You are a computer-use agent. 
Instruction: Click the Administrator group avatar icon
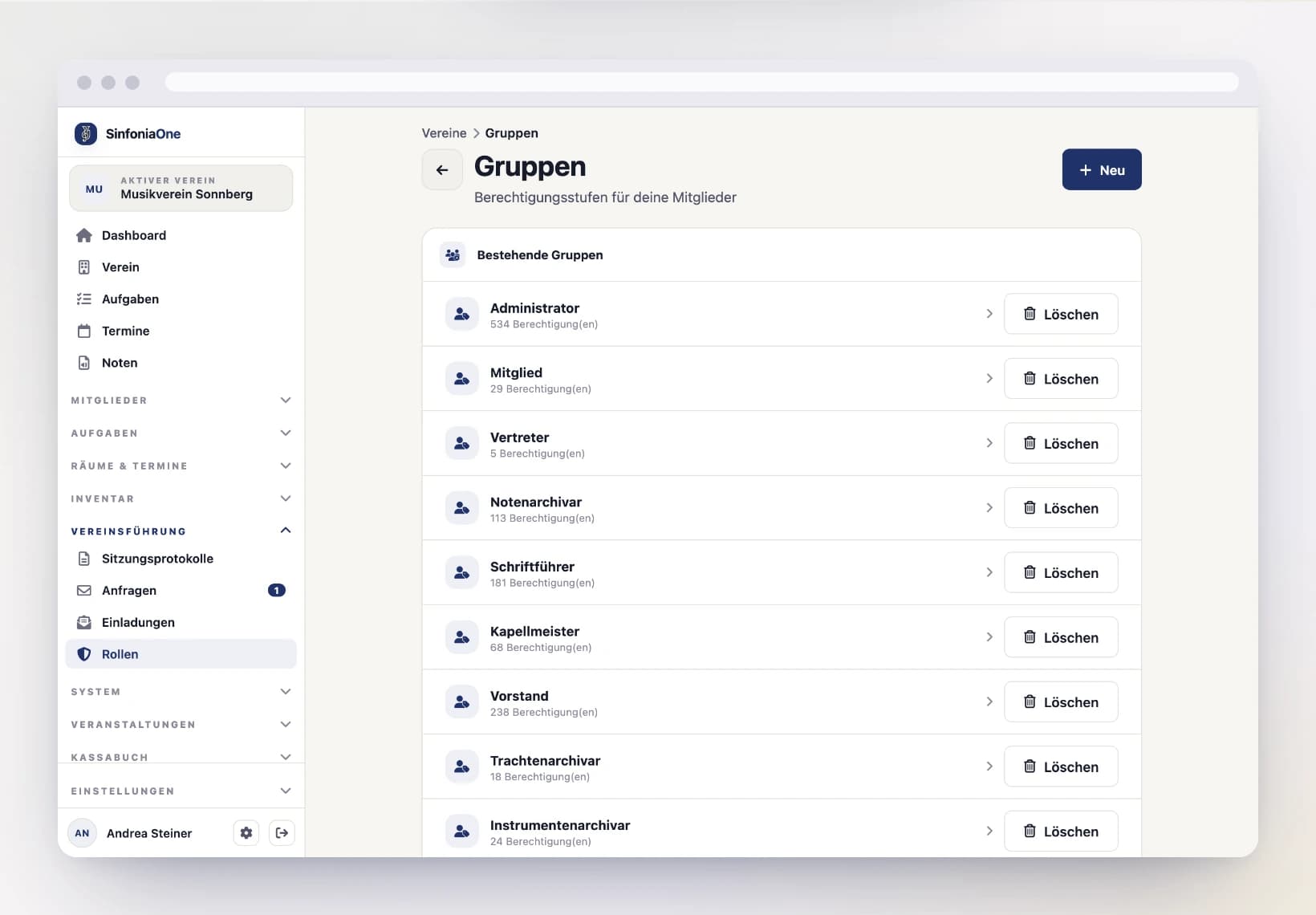462,314
